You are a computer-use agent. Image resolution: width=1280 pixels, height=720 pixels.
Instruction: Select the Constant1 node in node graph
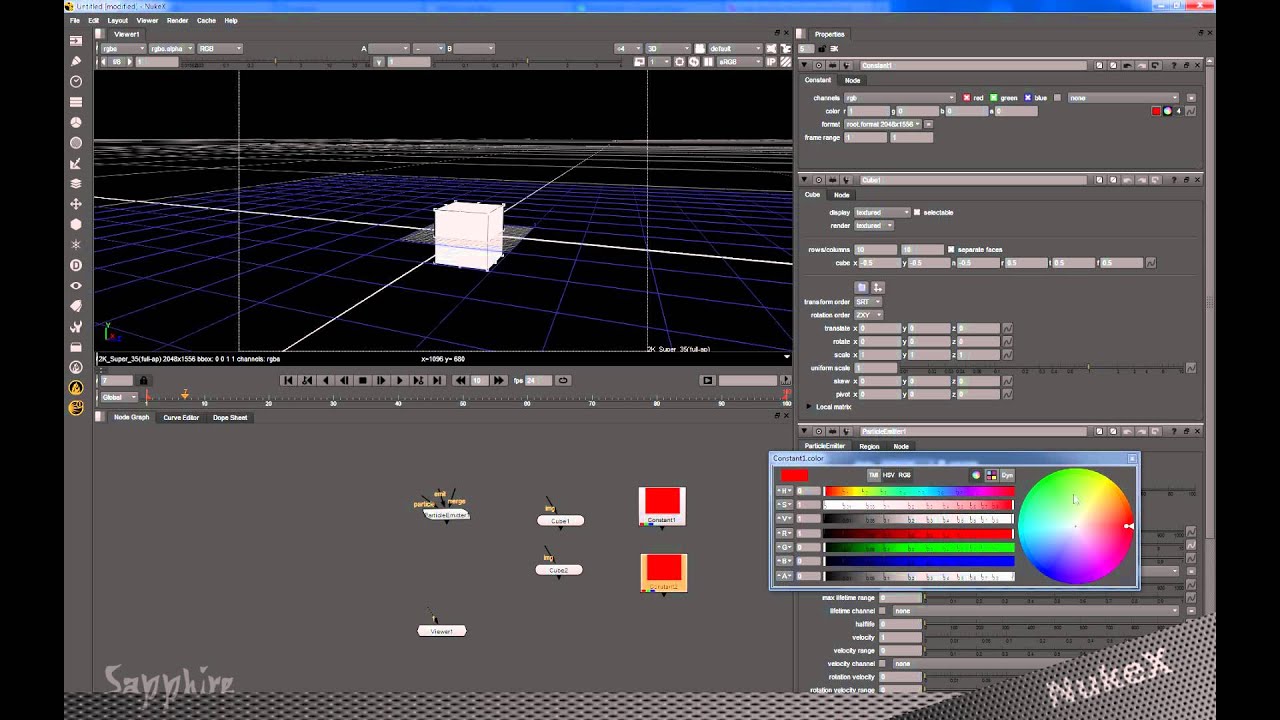662,506
